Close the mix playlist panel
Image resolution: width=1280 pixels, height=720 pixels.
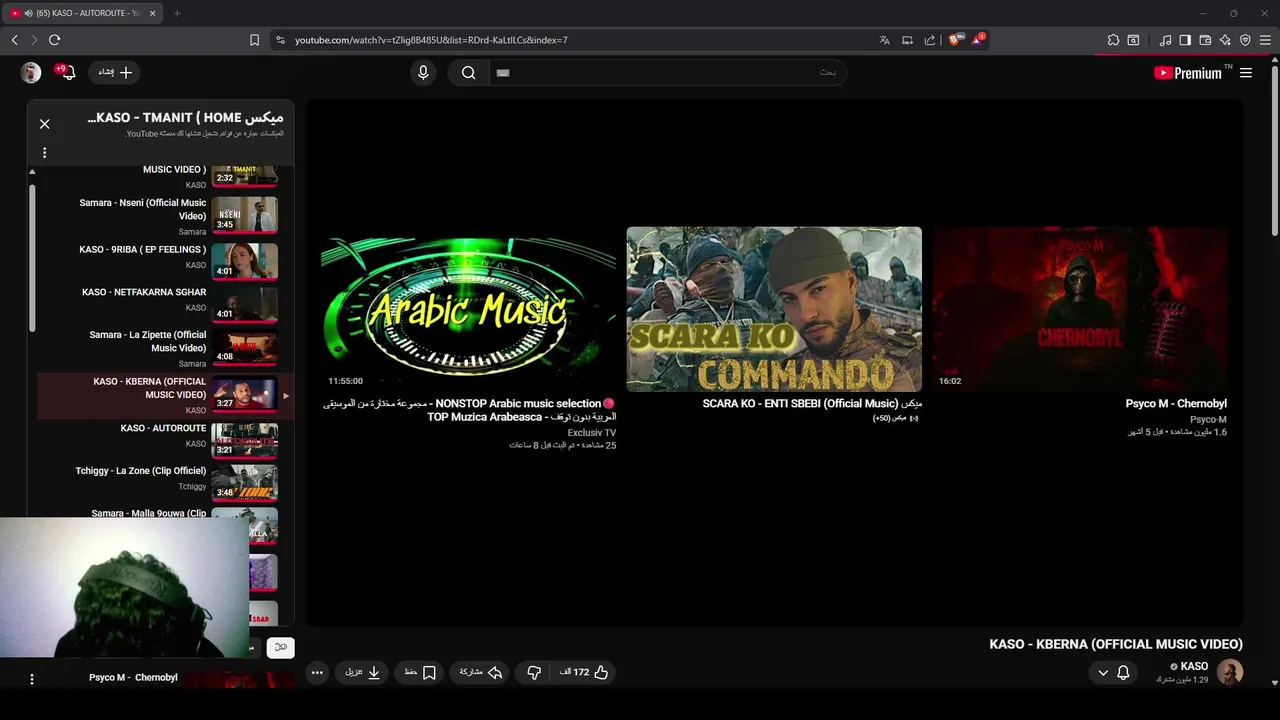click(44, 124)
